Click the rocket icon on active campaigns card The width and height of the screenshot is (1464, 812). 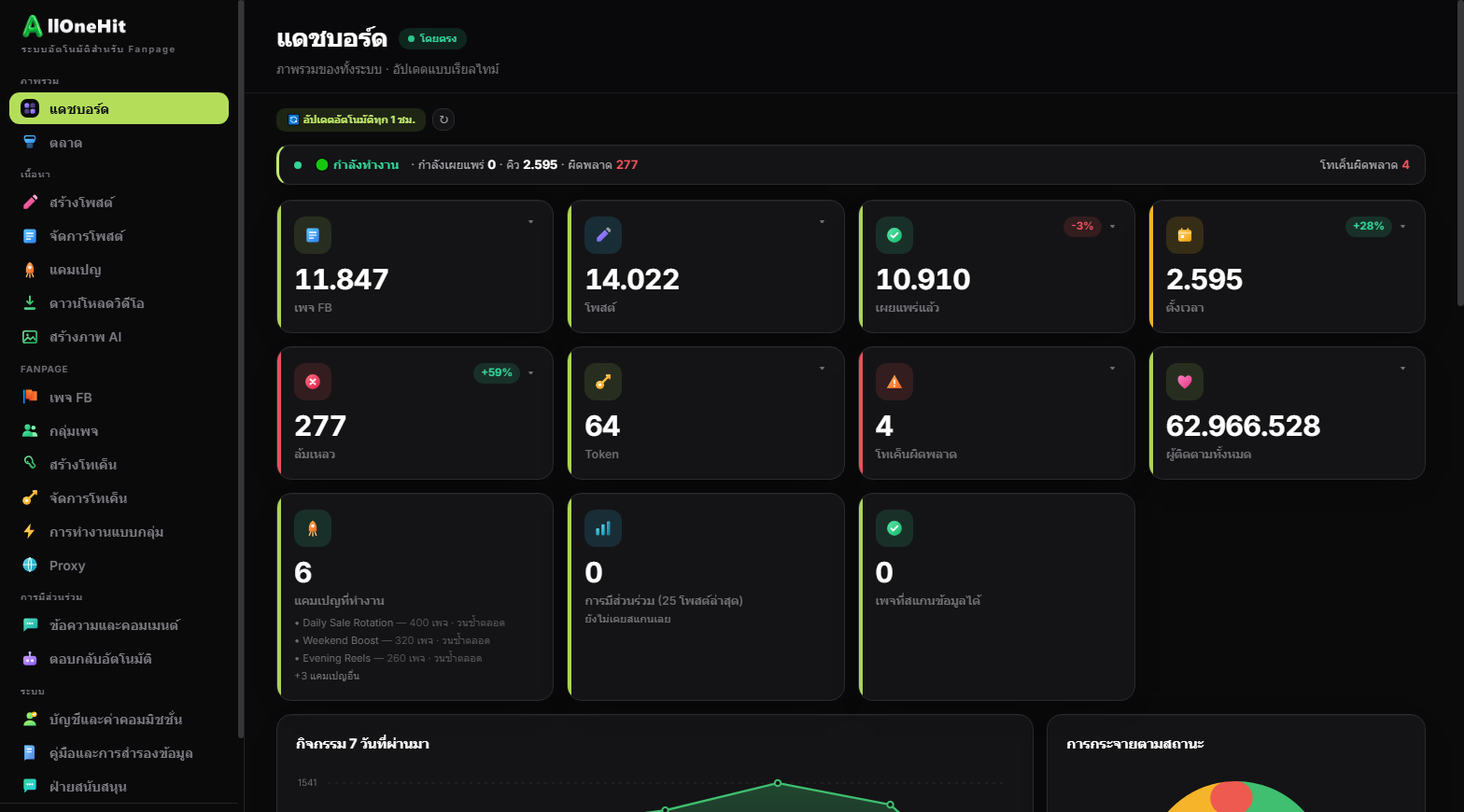(x=313, y=528)
